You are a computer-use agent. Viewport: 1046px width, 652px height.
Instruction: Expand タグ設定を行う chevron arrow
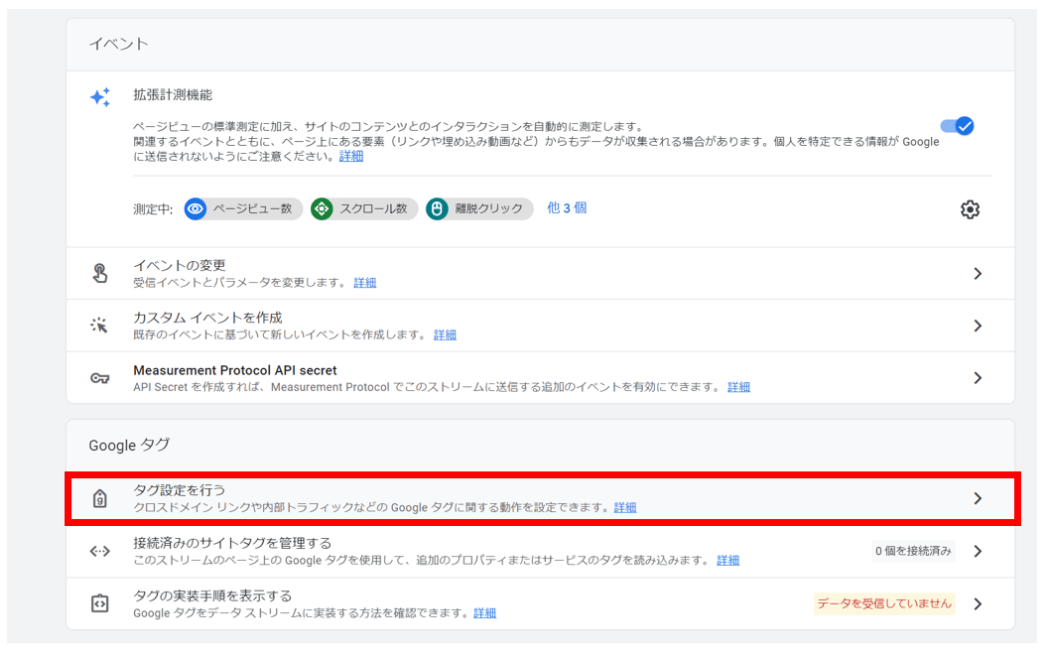coord(977,499)
